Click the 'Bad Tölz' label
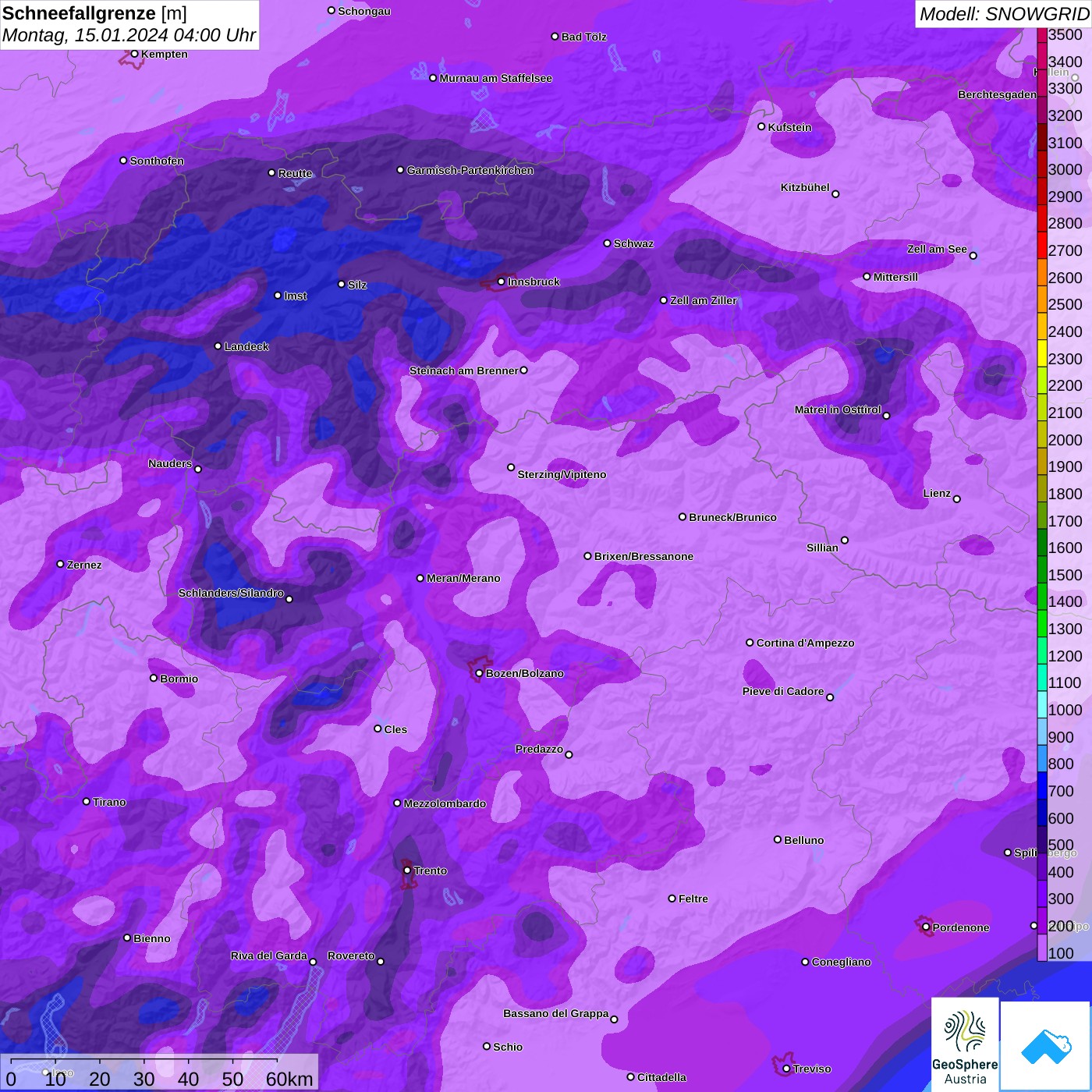Viewport: 1092px width, 1092px height. click(583, 37)
